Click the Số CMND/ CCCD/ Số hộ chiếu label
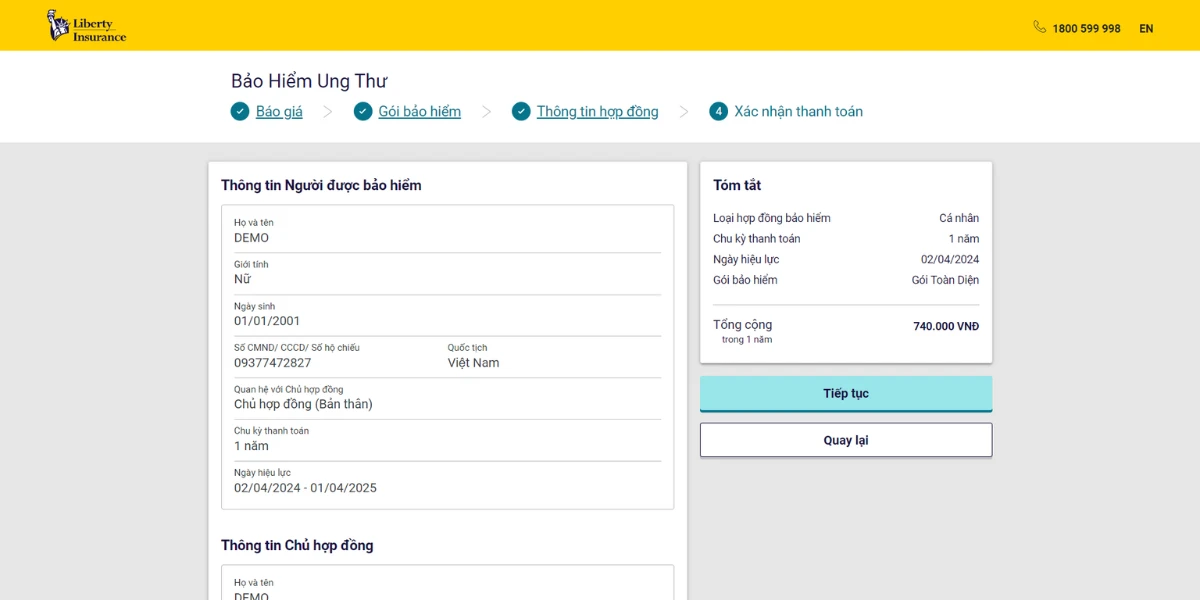The height and width of the screenshot is (600, 1200). 297,348
